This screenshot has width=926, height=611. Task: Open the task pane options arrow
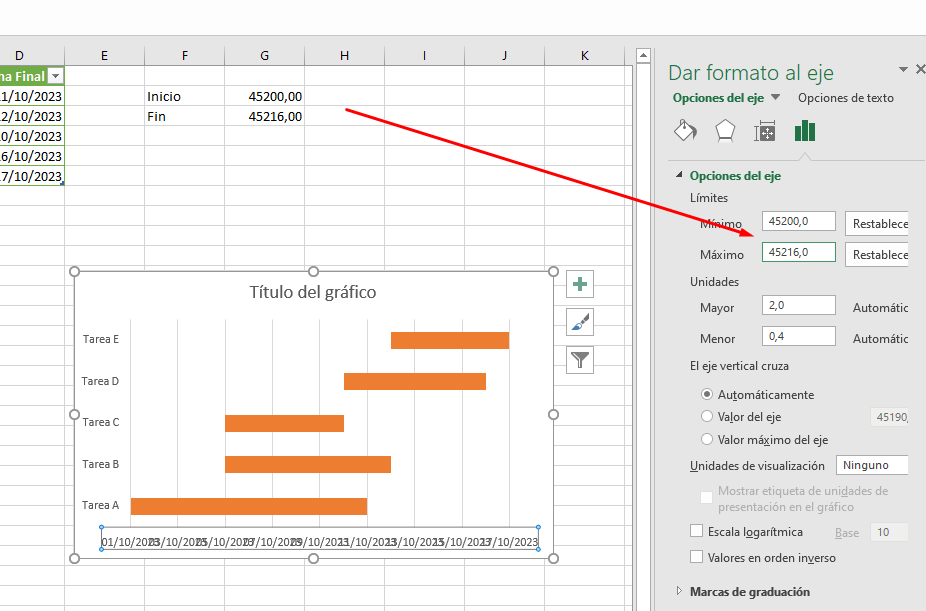[904, 70]
